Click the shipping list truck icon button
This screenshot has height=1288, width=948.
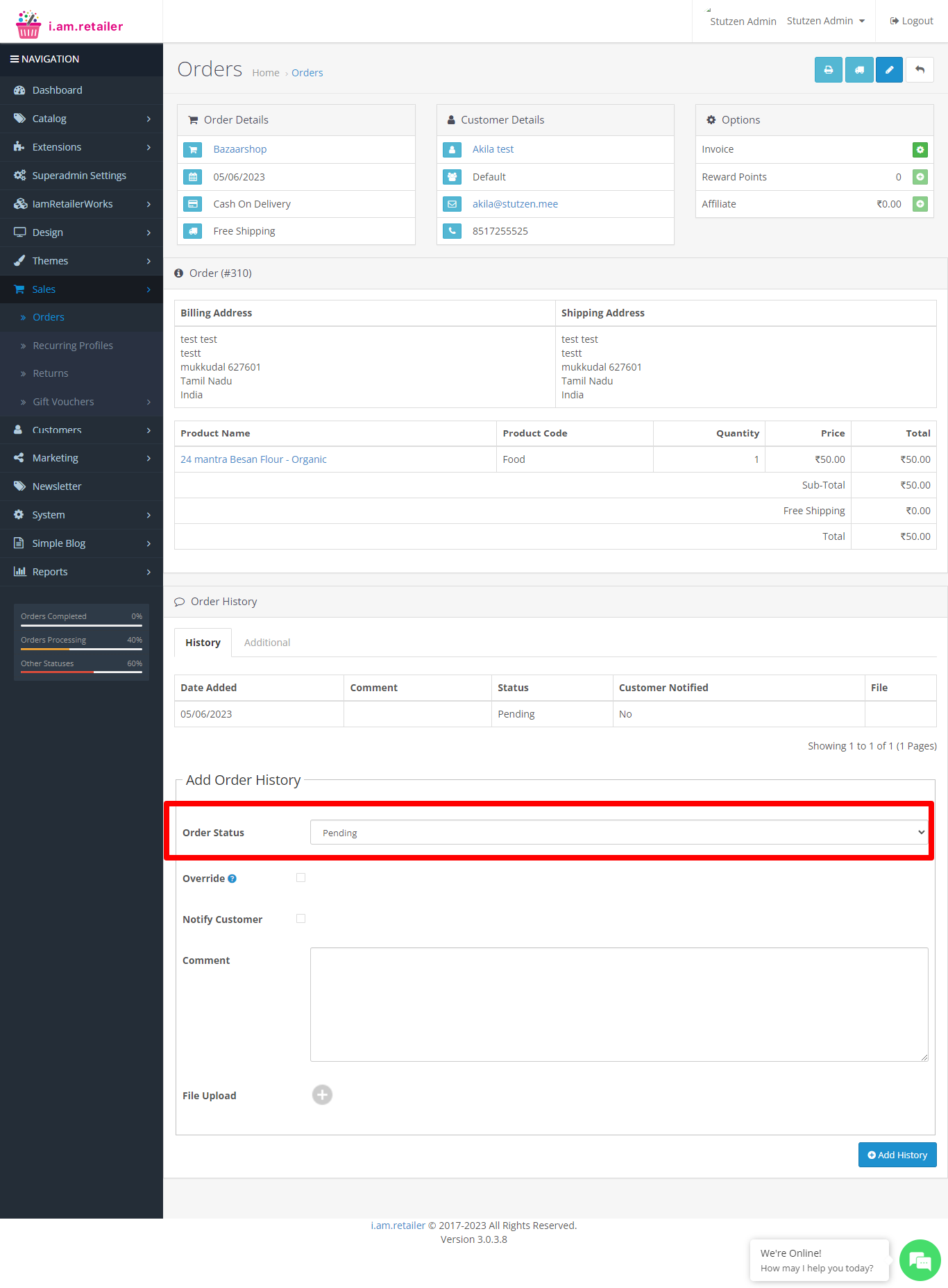(859, 70)
